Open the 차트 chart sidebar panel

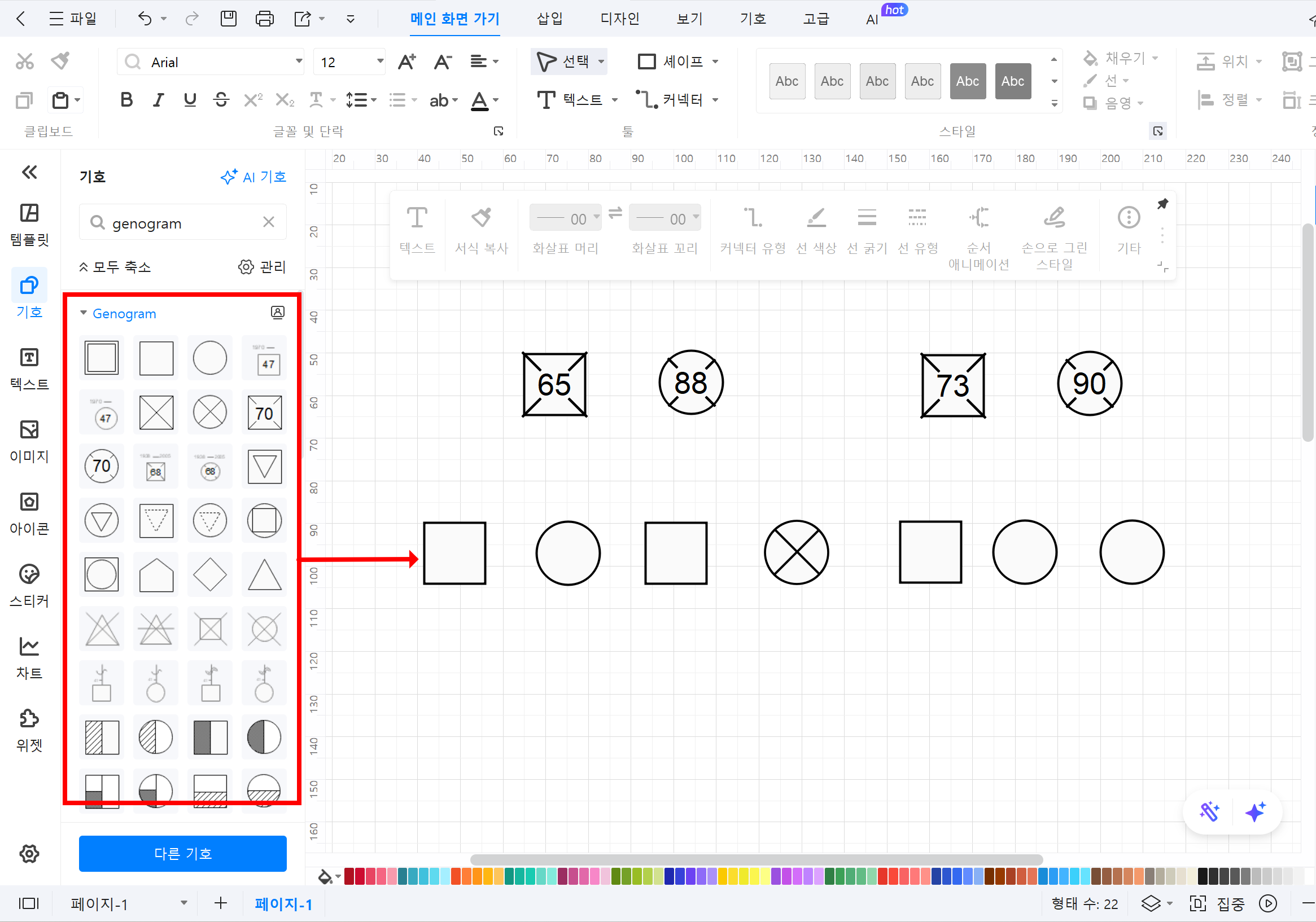tap(29, 657)
